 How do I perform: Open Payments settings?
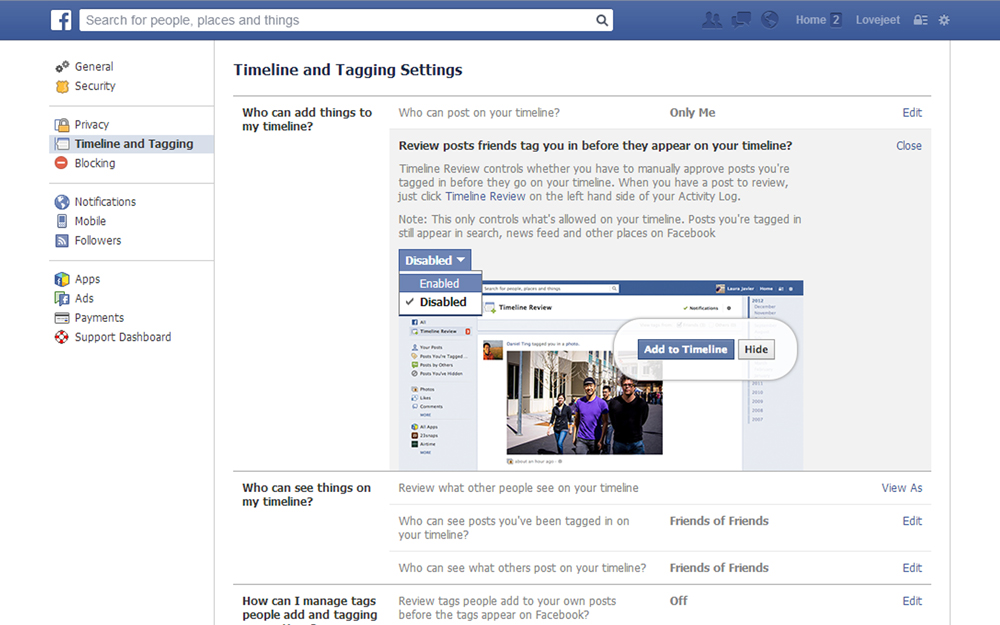point(99,318)
